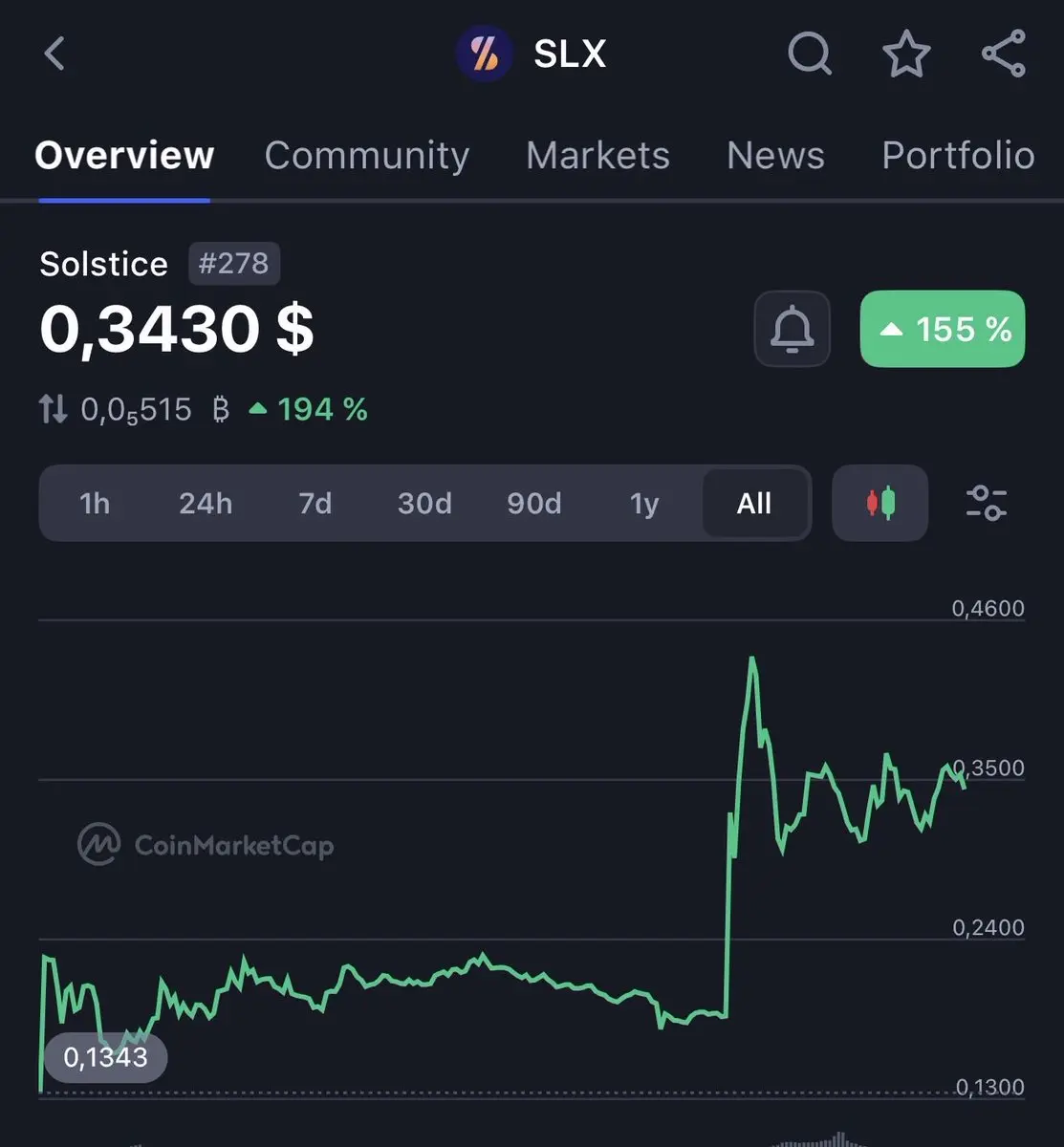The image size is (1064, 1147).
Task: Tap the SLX coin logo
Action: click(x=484, y=54)
